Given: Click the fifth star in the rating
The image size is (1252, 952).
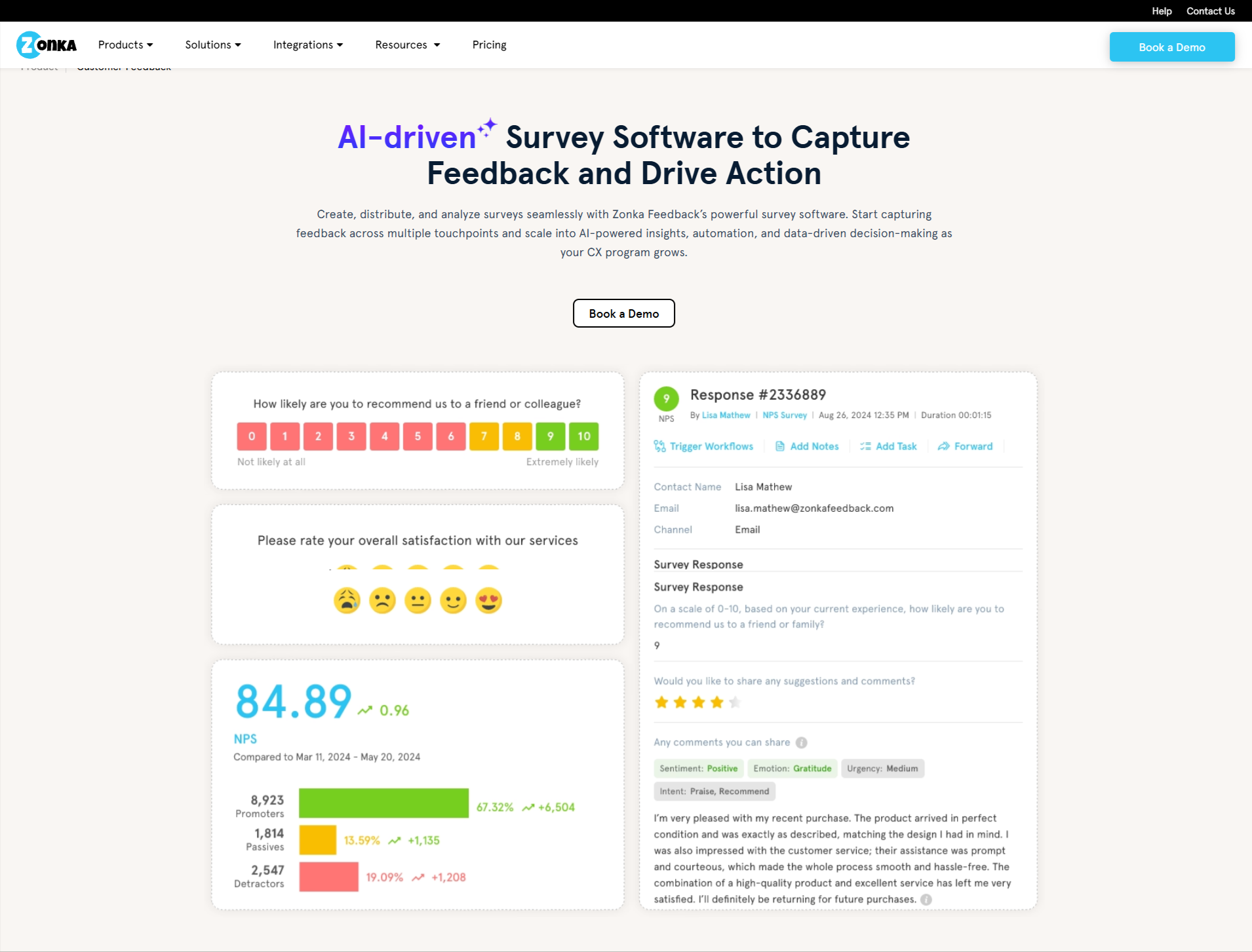Looking at the screenshot, I should click(734, 702).
